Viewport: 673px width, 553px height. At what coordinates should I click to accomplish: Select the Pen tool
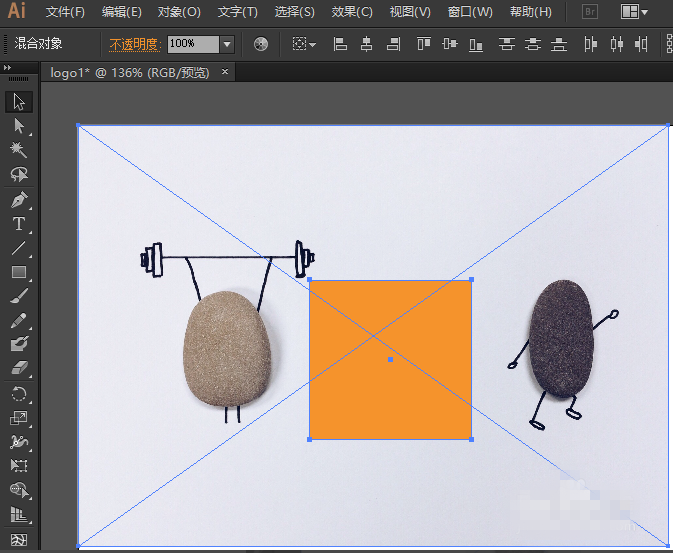[18, 199]
